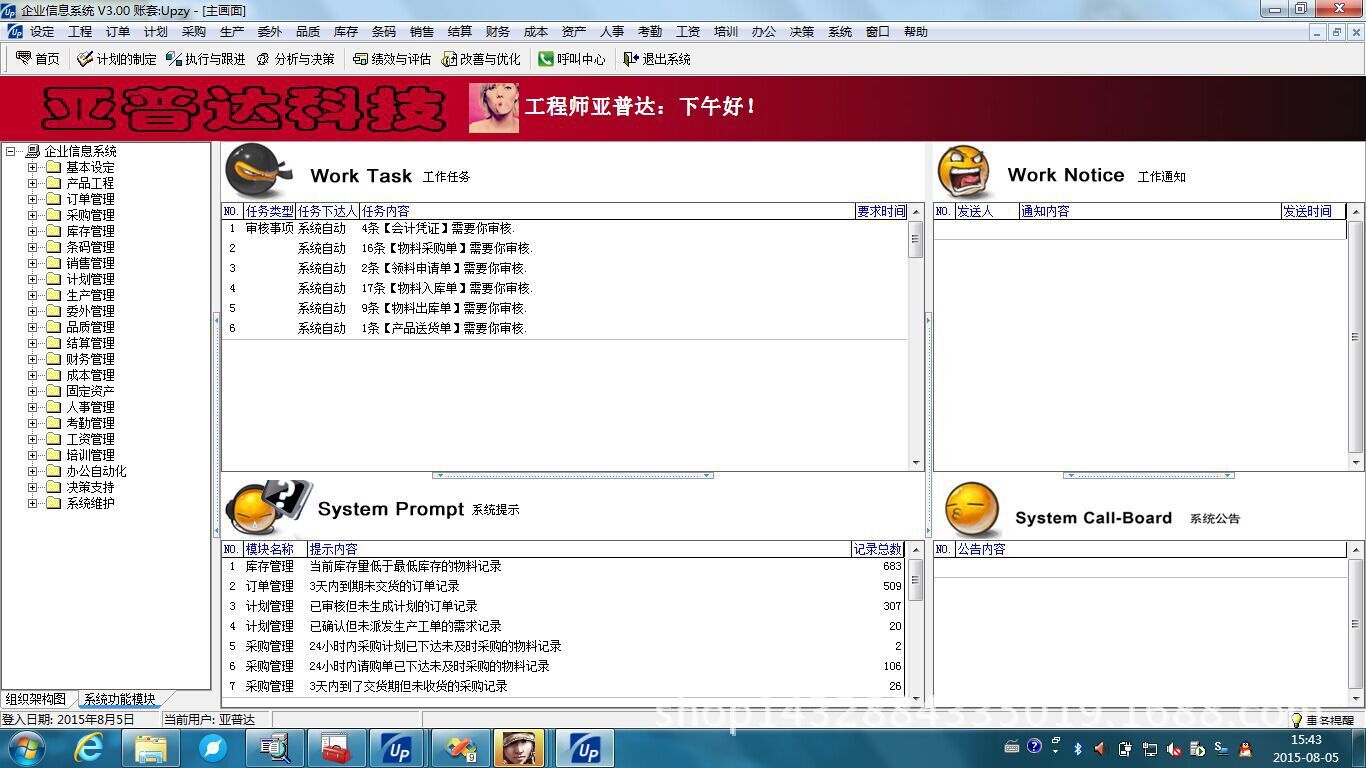Click the 改善与优化 optimization toolbar icon
Viewport: 1366px width, 768px height.
481,58
